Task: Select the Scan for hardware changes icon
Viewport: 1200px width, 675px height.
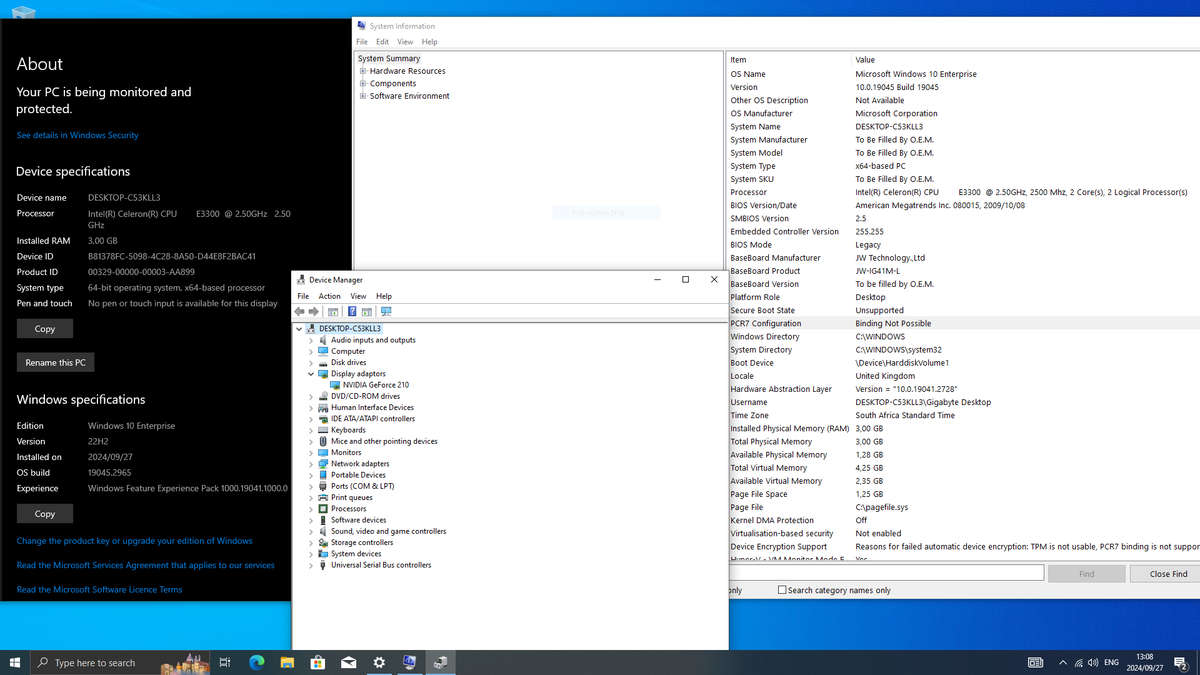Action: [386, 312]
